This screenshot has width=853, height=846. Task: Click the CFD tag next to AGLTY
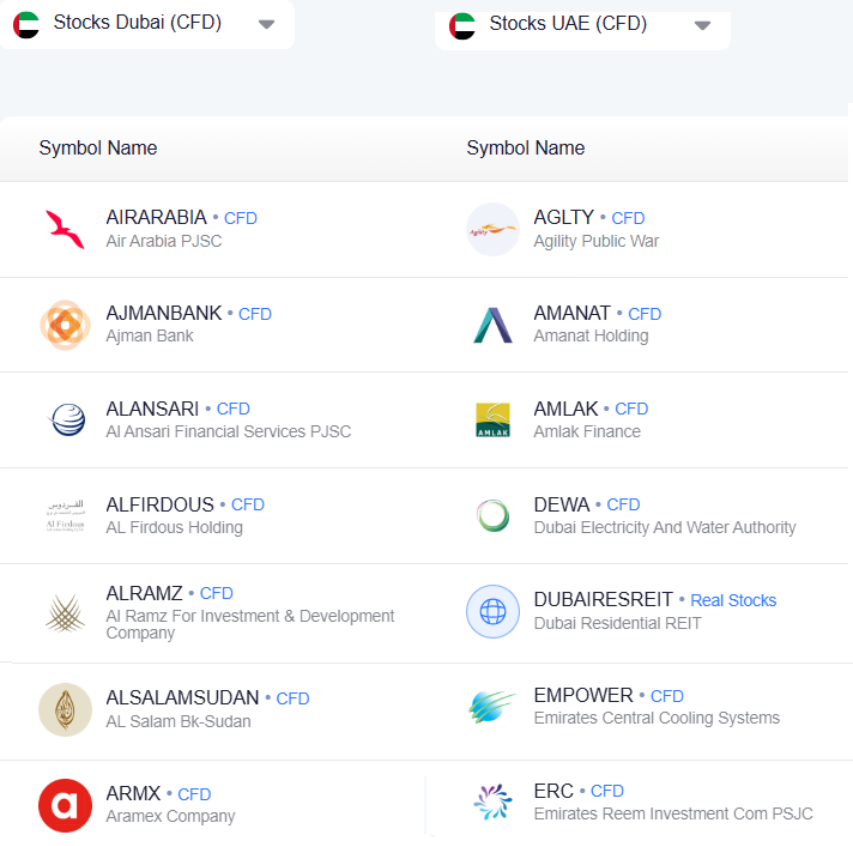pyautogui.click(x=628, y=218)
